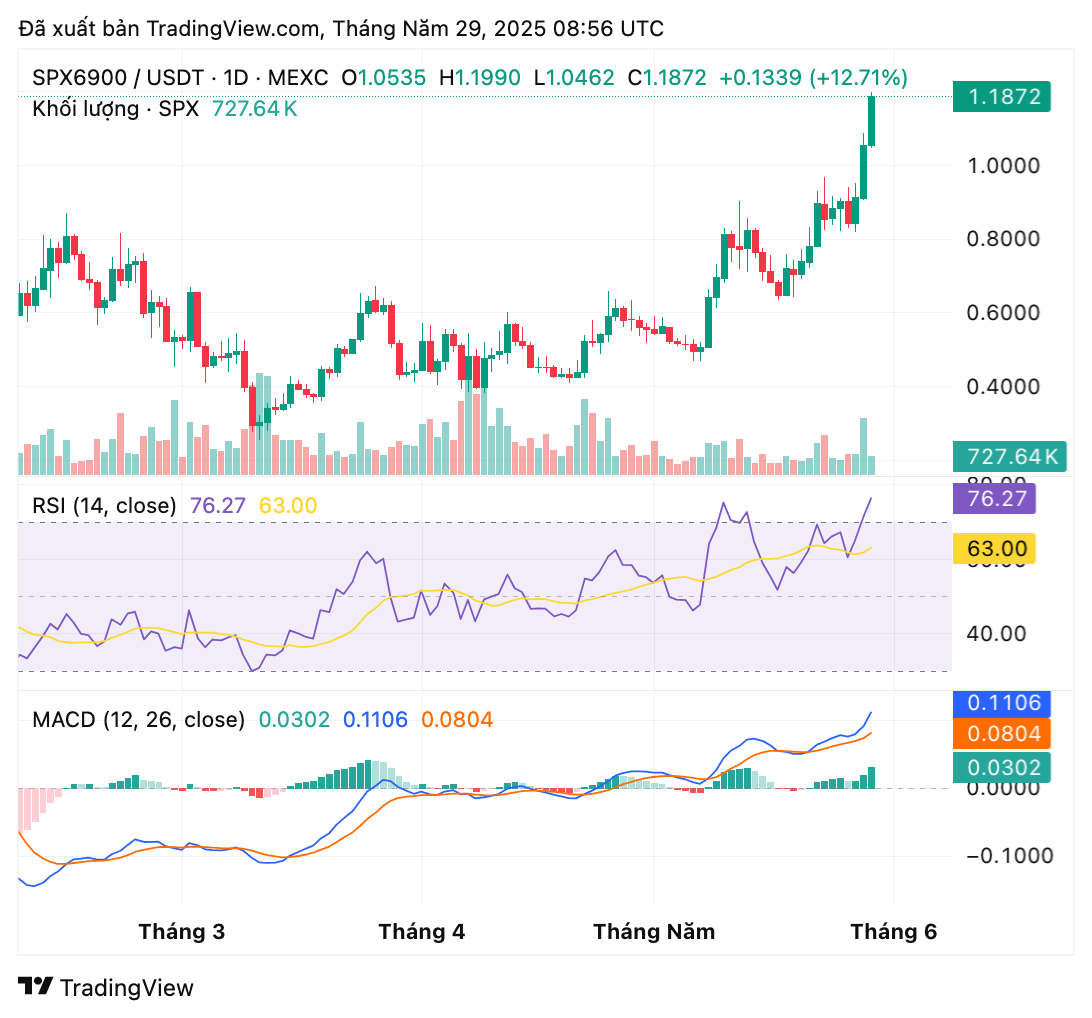Viewport: 1092px width, 1018px height.
Task: Click the Tháng 6 label on time axis
Action: point(896,931)
